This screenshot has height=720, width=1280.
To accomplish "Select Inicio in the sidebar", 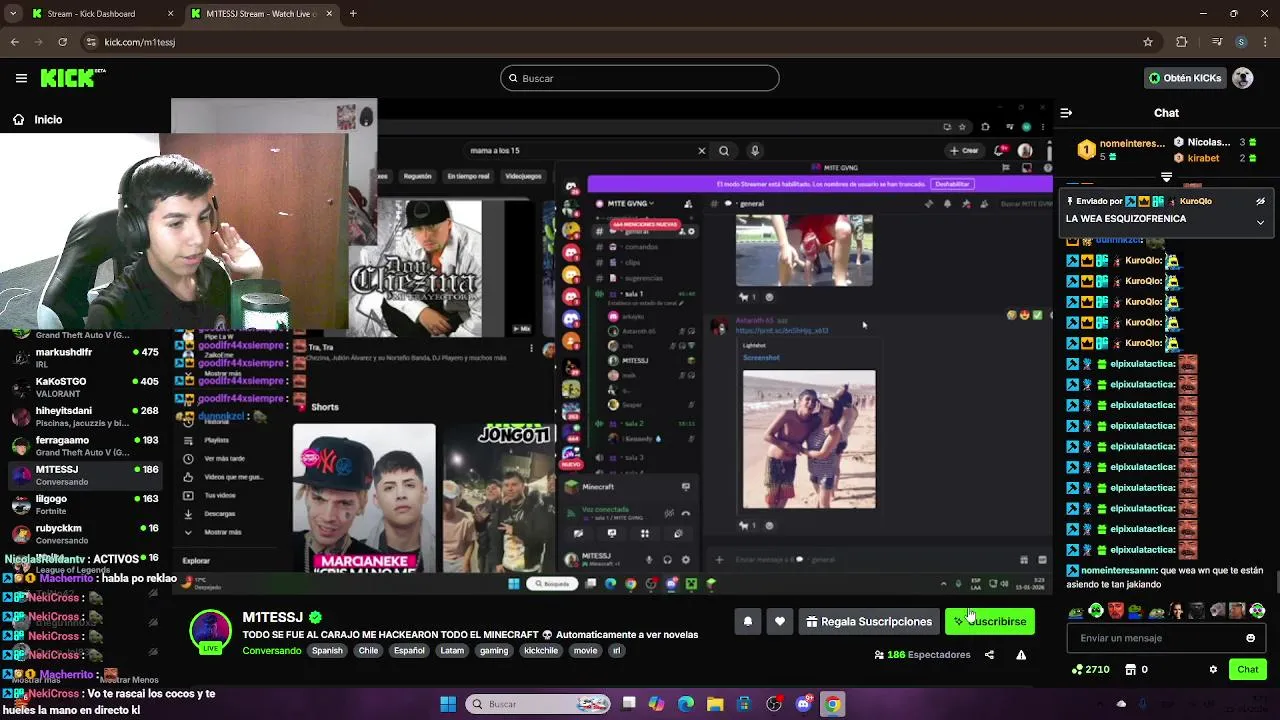I will [40, 119].
